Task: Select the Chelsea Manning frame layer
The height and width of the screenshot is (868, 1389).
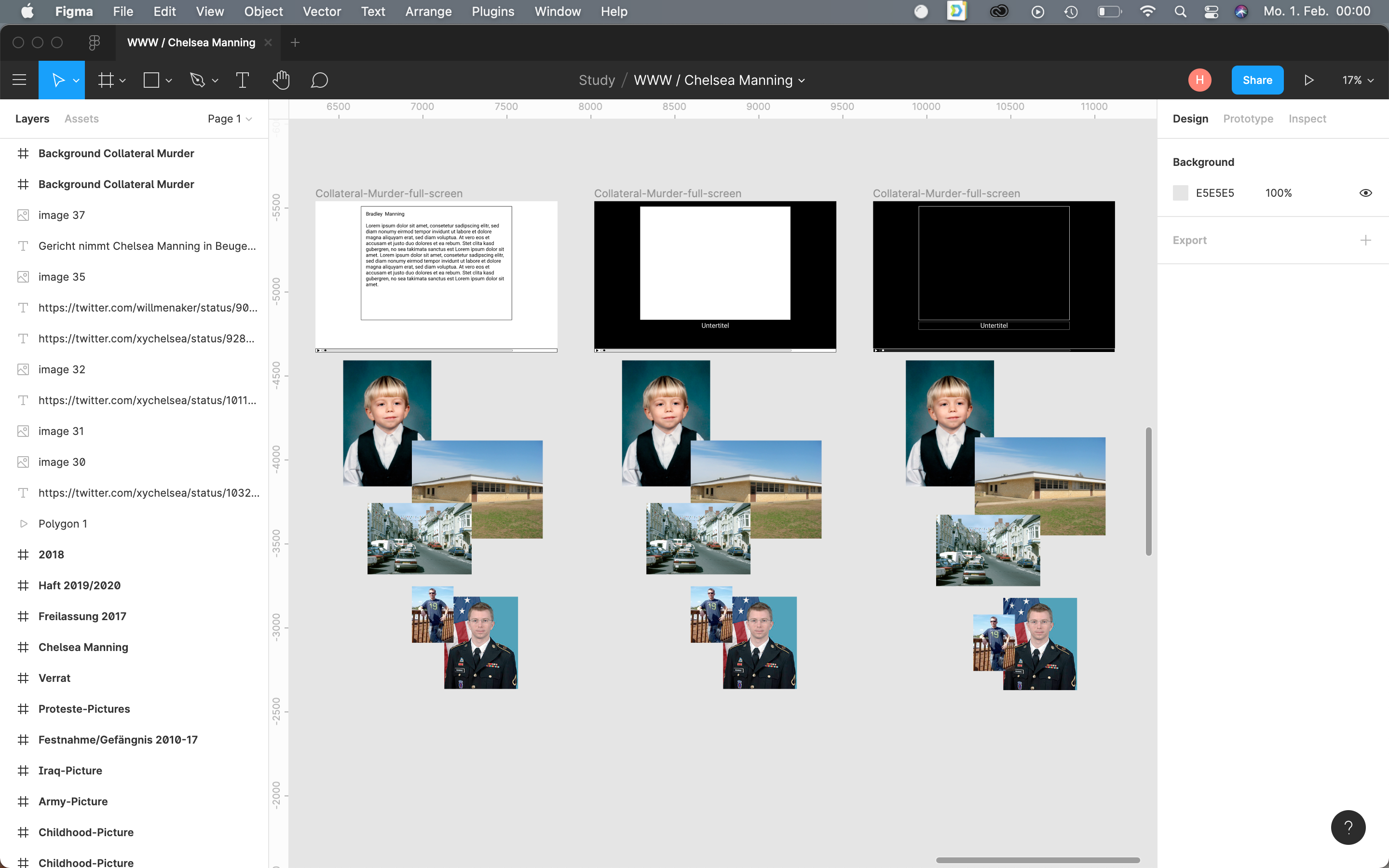Action: (83, 647)
